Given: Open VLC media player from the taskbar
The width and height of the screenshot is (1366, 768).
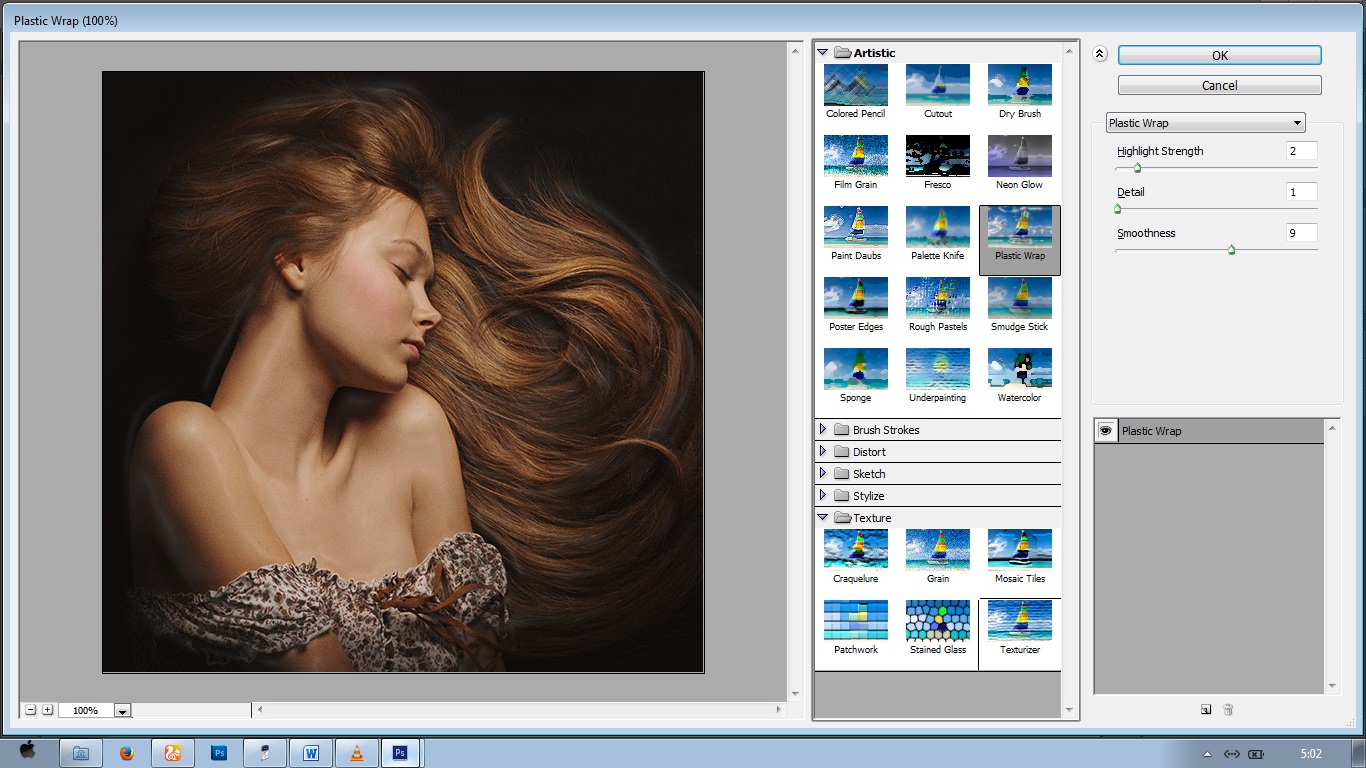Looking at the screenshot, I should pyautogui.click(x=356, y=753).
